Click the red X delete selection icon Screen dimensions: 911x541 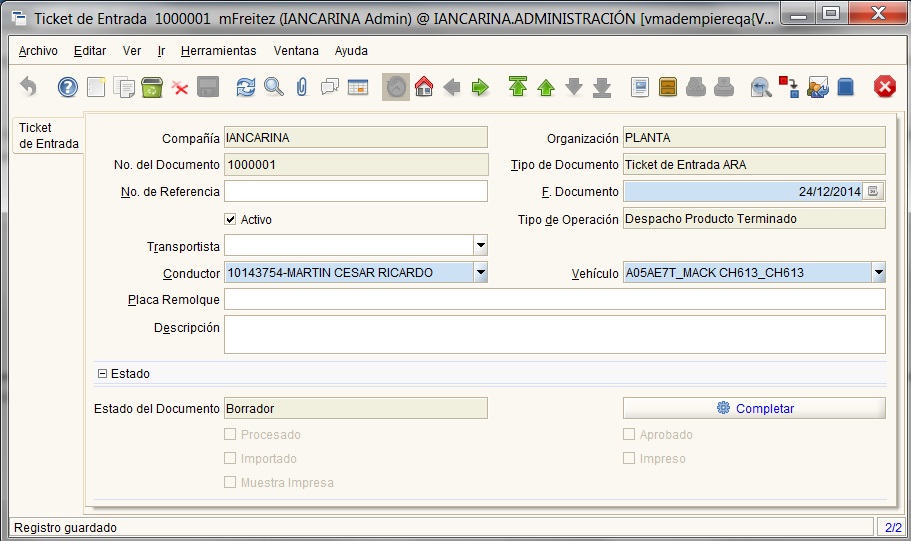(180, 88)
